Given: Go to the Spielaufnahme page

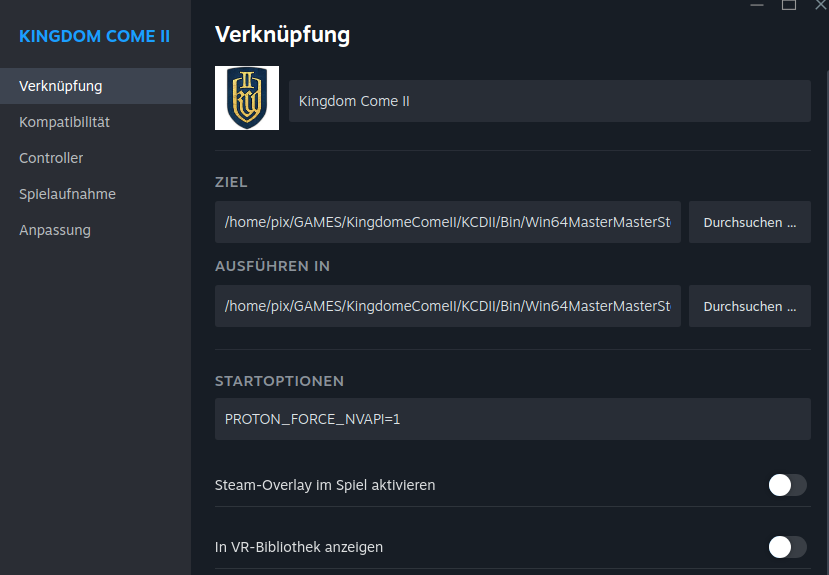Looking at the screenshot, I should (67, 194).
